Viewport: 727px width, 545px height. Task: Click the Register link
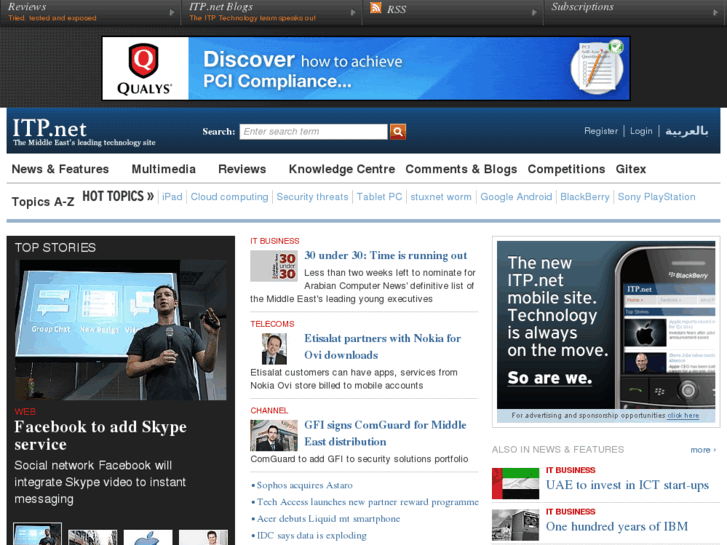601,131
